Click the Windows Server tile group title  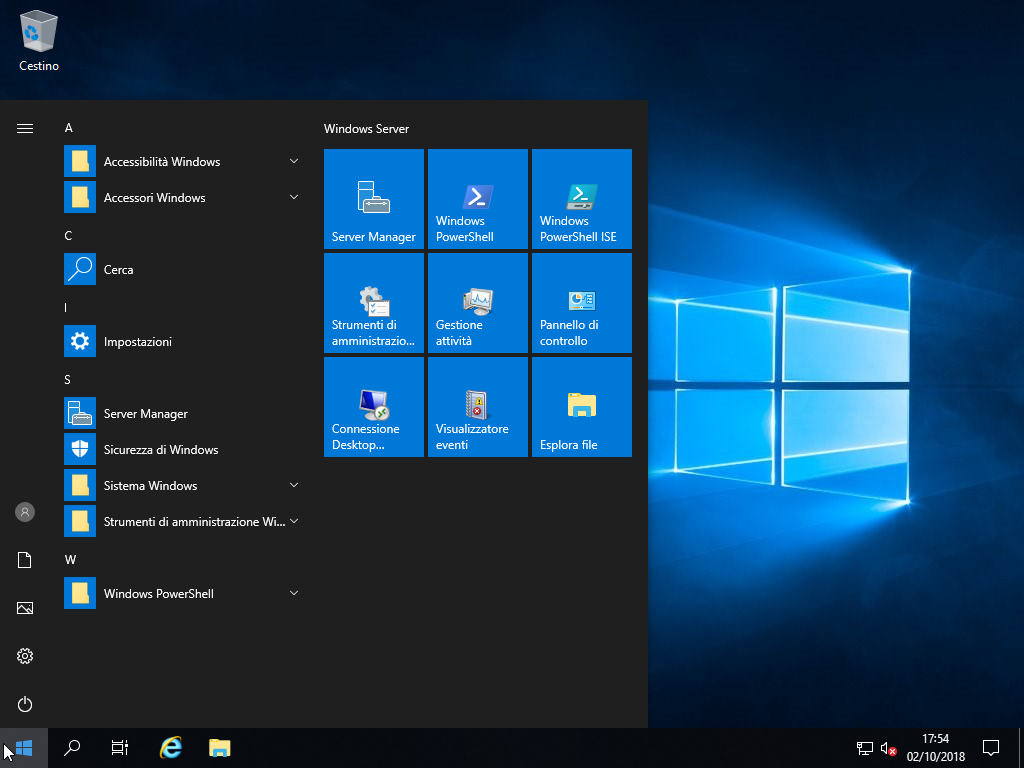tap(366, 129)
